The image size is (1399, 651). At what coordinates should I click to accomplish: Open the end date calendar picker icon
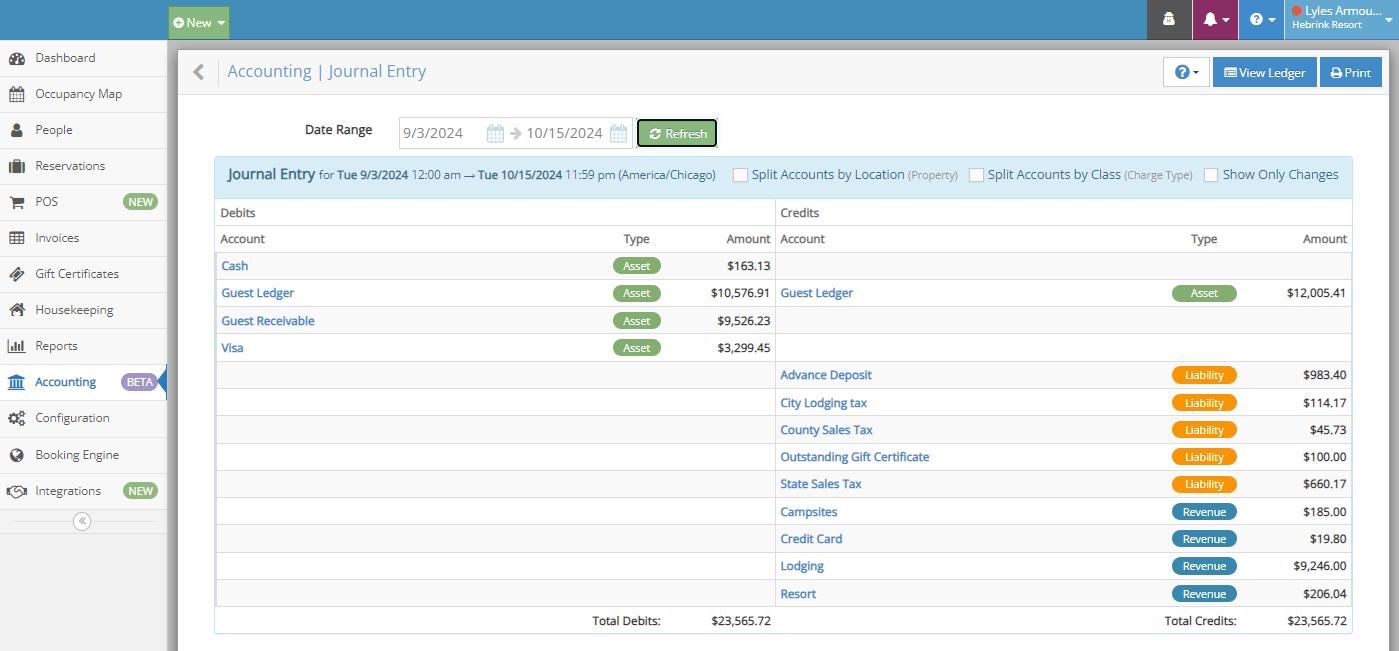click(619, 133)
